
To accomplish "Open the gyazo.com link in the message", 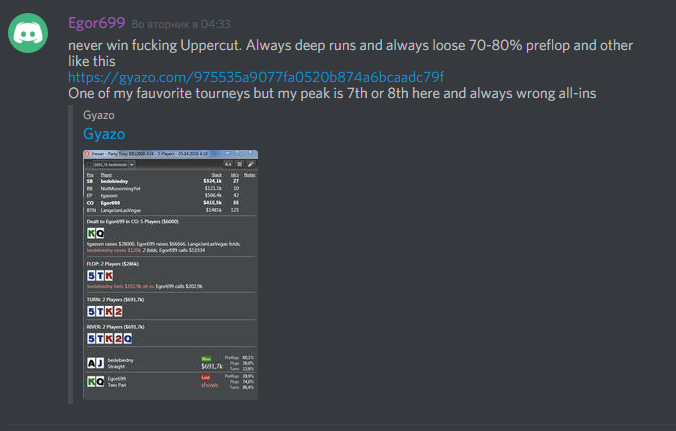I will coord(256,77).
